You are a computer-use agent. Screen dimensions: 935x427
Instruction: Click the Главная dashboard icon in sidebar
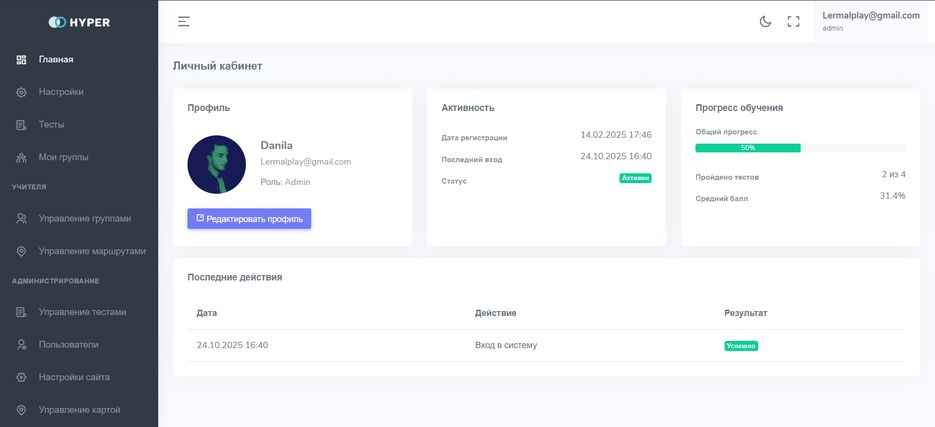point(21,60)
